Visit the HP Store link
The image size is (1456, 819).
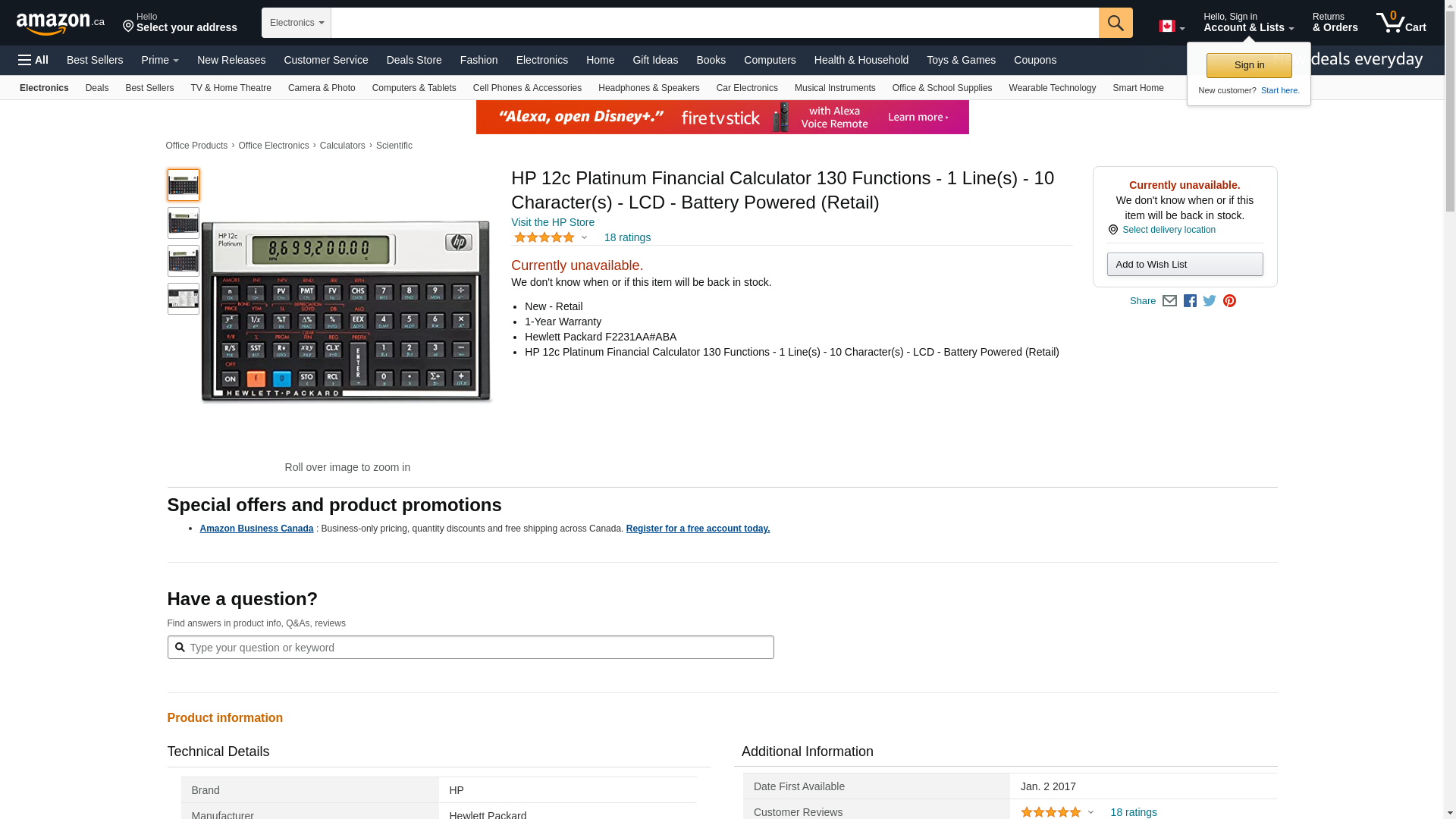click(x=552, y=222)
